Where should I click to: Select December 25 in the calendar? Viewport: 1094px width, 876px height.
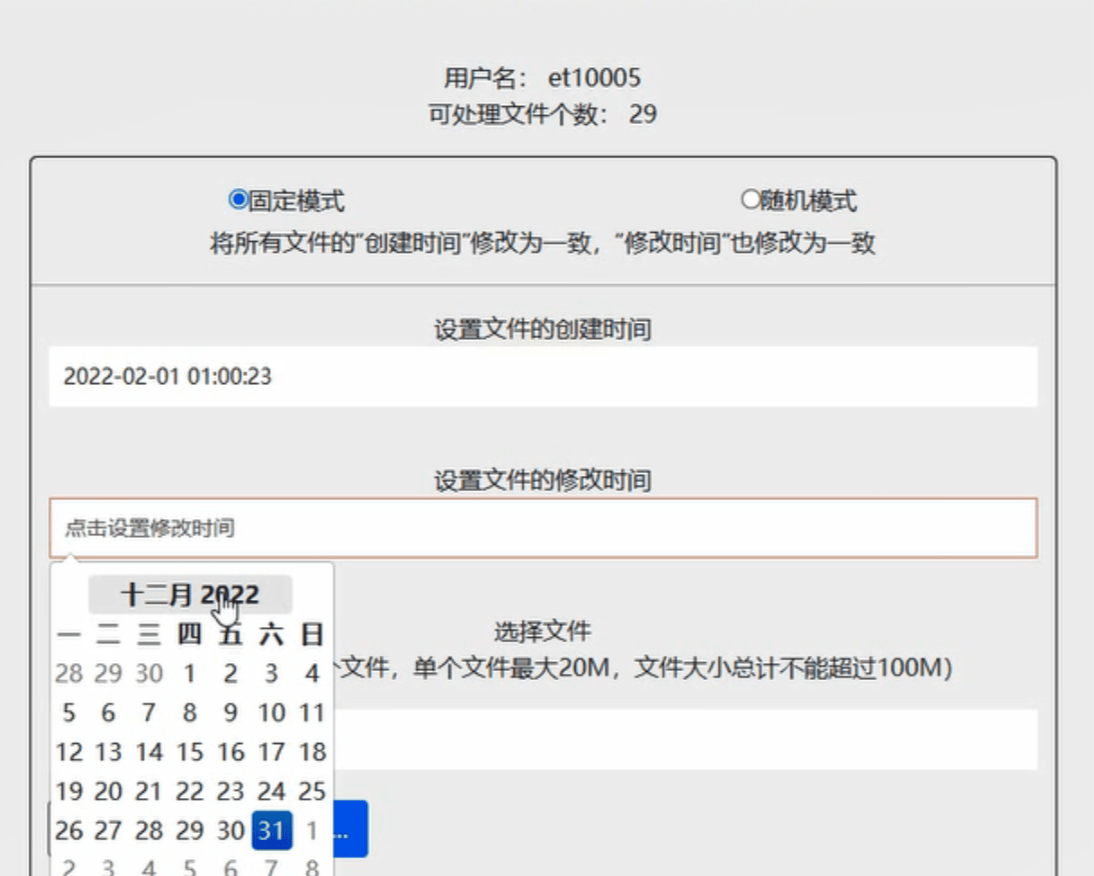tap(311, 791)
